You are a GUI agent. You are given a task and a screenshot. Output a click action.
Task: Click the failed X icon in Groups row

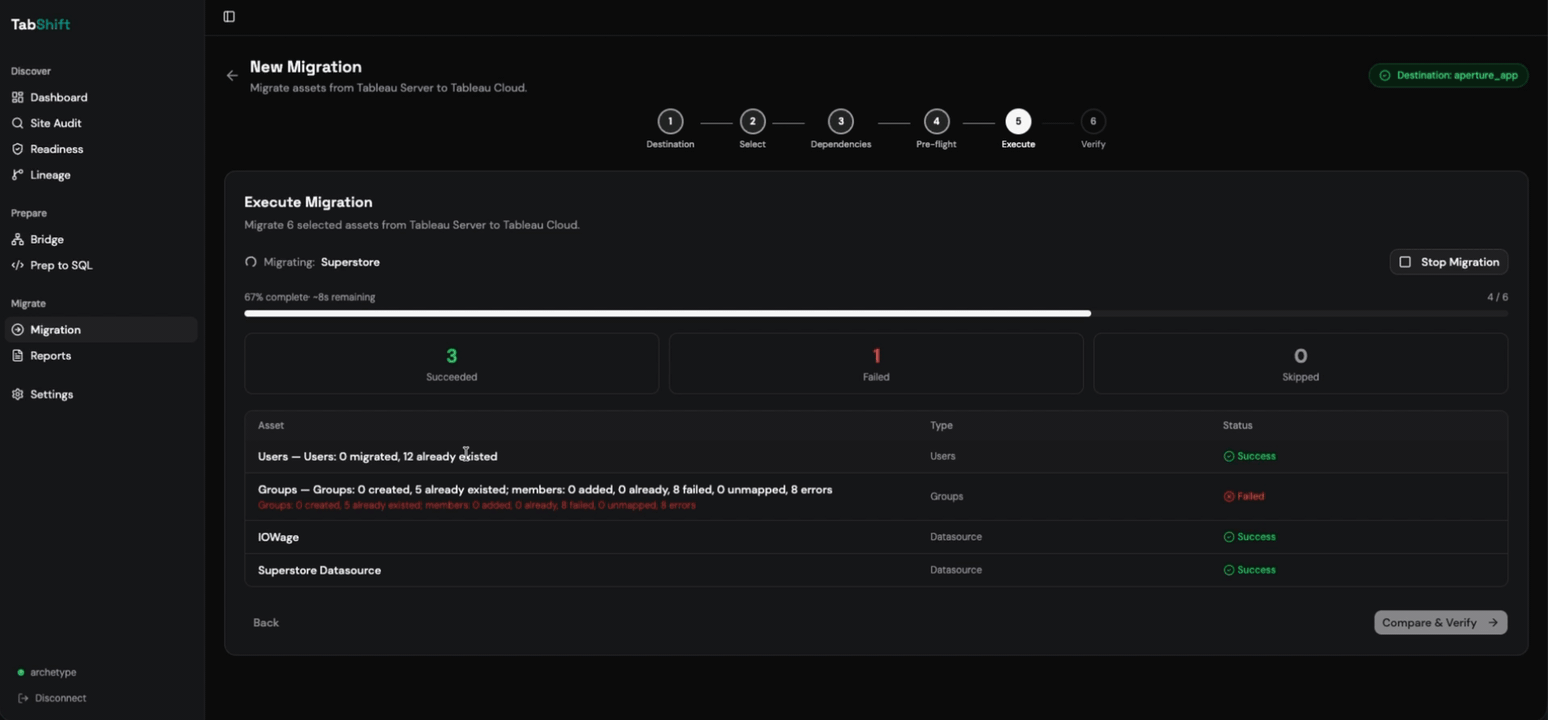pyautogui.click(x=1229, y=496)
